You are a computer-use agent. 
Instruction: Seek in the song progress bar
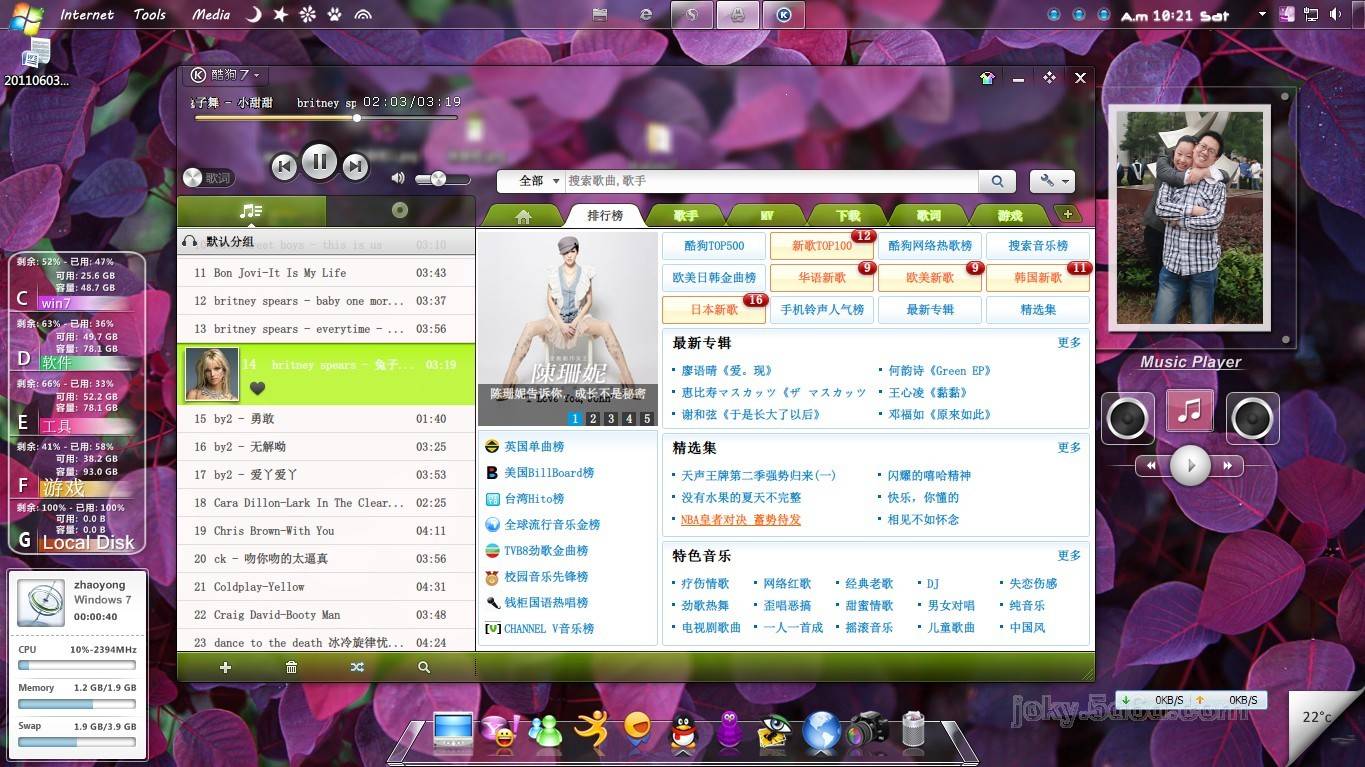click(326, 118)
